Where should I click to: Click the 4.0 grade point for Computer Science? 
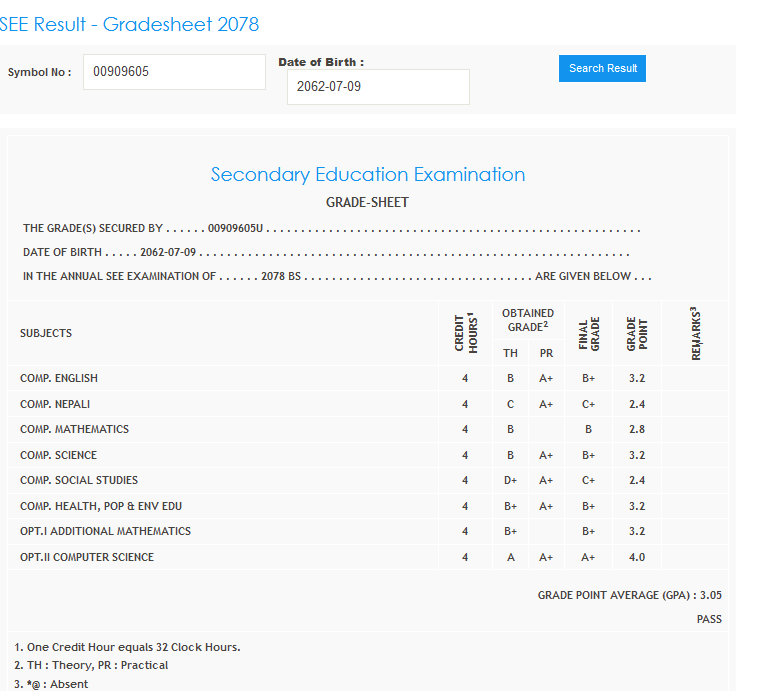pos(637,557)
